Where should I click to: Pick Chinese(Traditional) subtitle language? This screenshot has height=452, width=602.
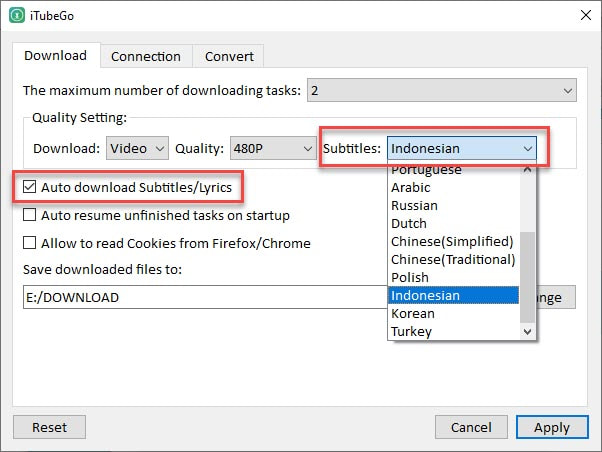pos(453,260)
